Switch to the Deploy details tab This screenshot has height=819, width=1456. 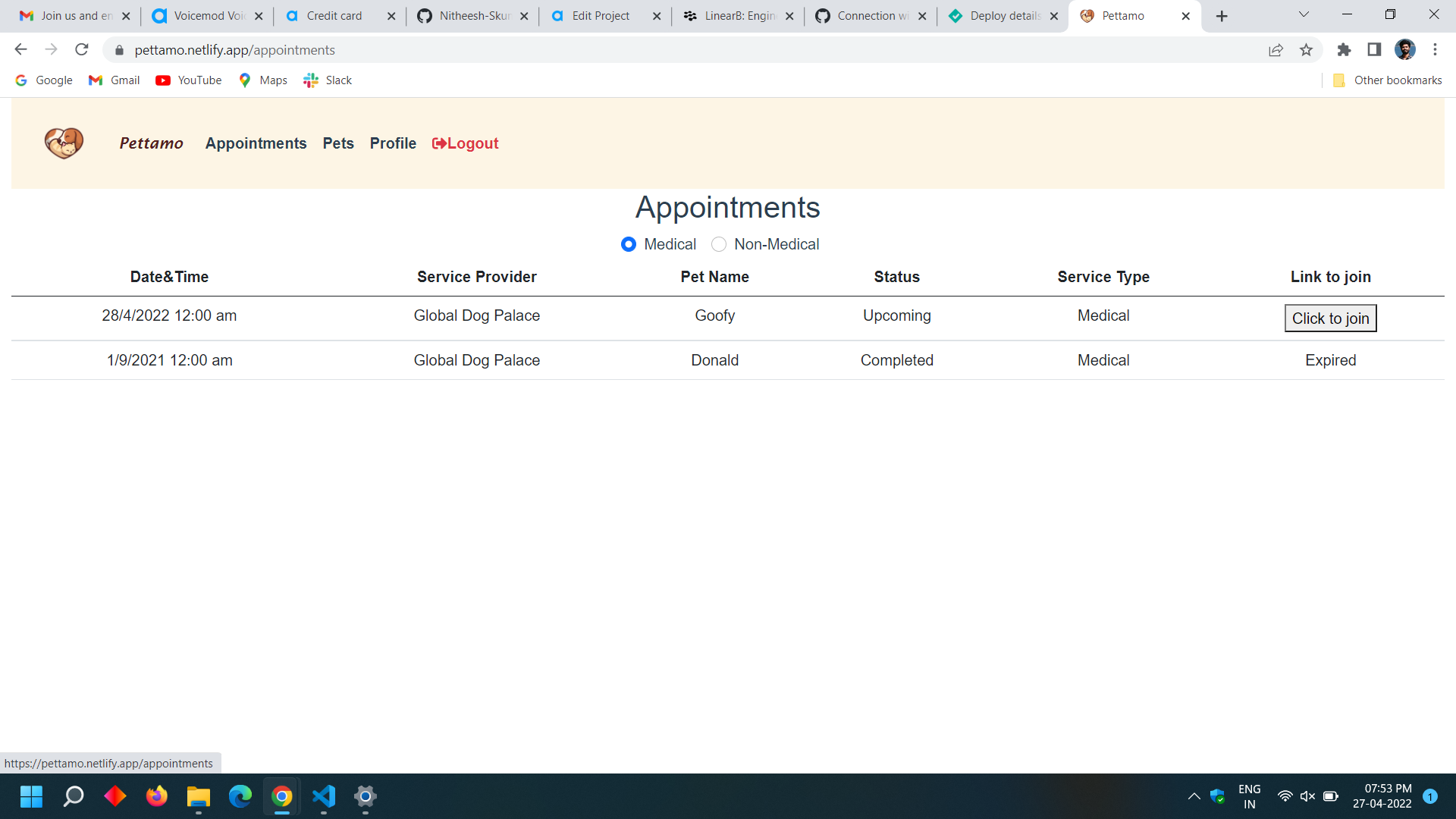coord(1003,16)
